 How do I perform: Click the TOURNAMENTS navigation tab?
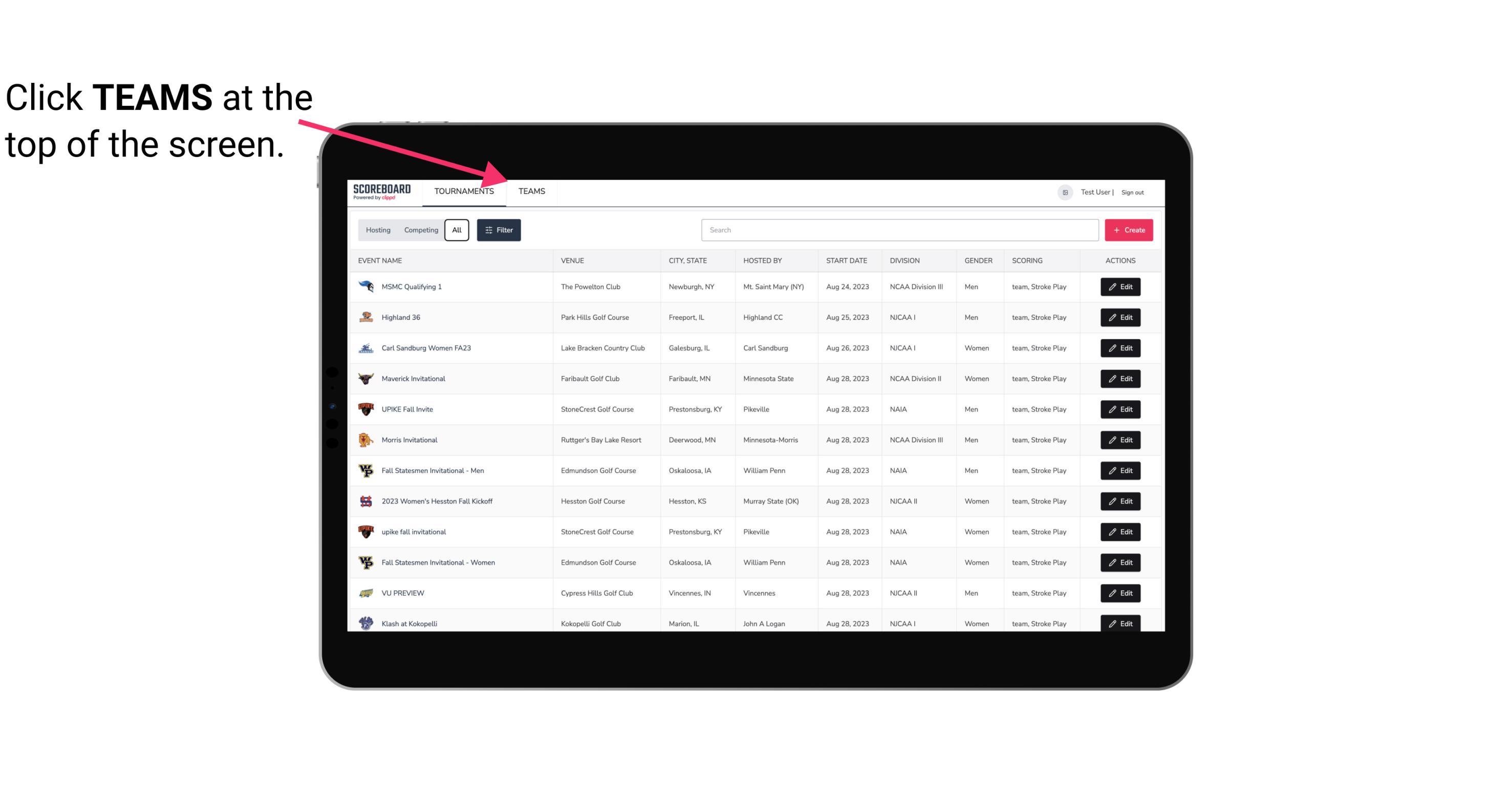(x=464, y=192)
